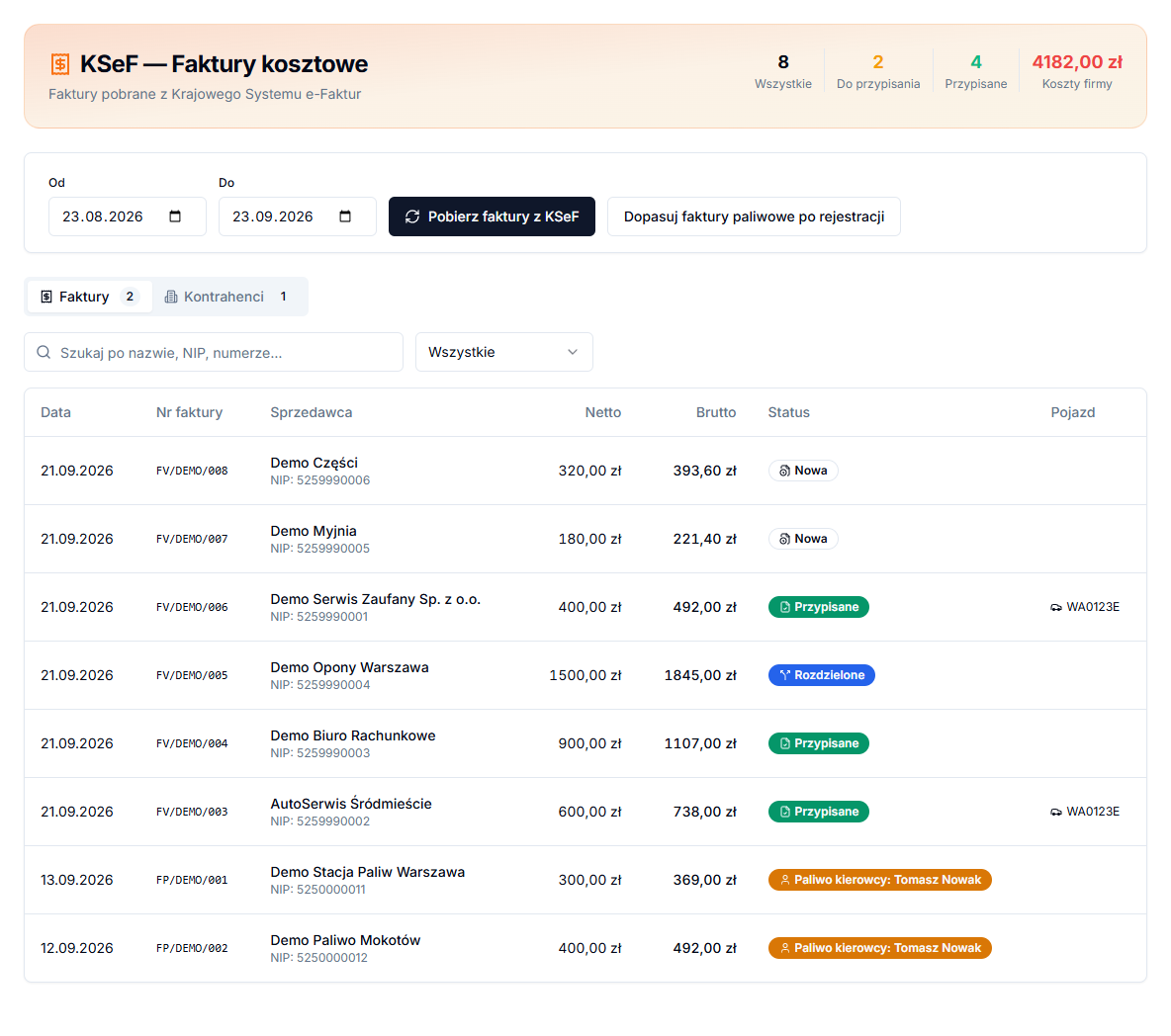Click seller name Demo Opony Warszawa
This screenshot has width=1171, height=1036.
pyautogui.click(x=349, y=667)
